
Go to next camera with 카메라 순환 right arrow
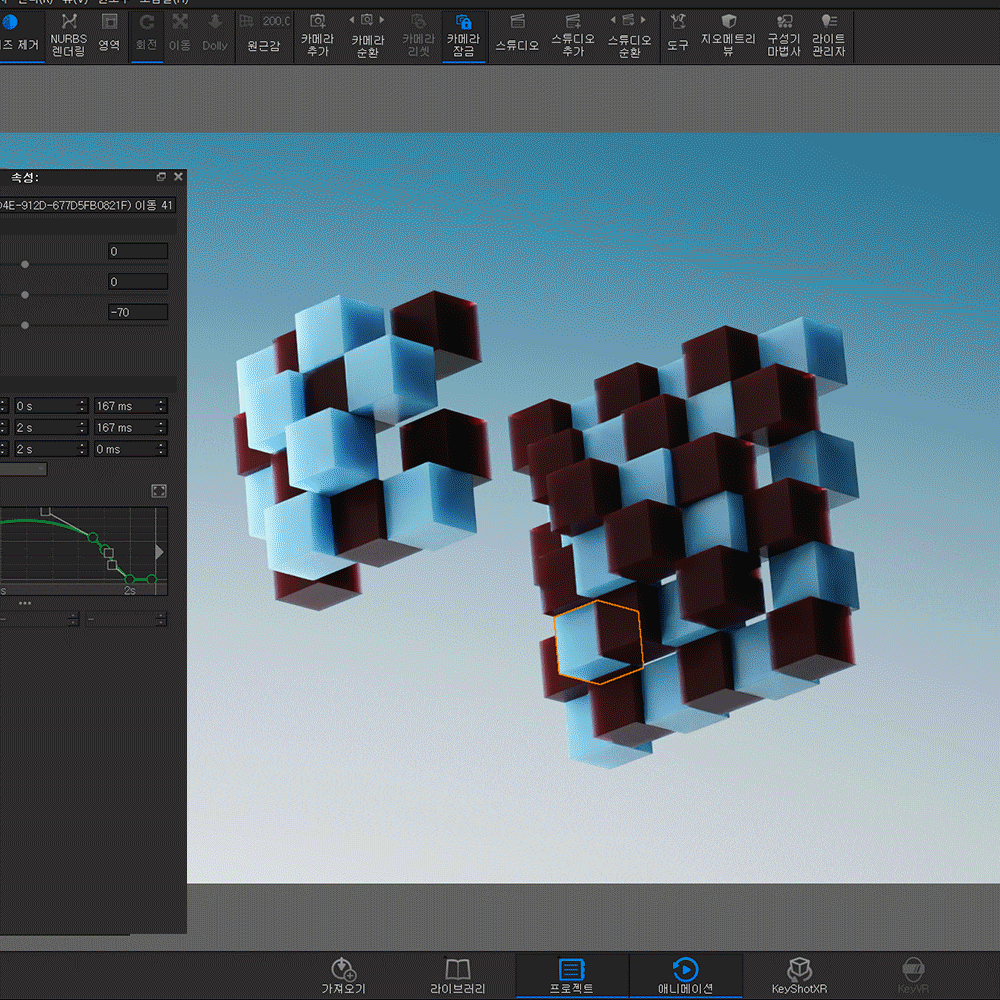point(382,20)
